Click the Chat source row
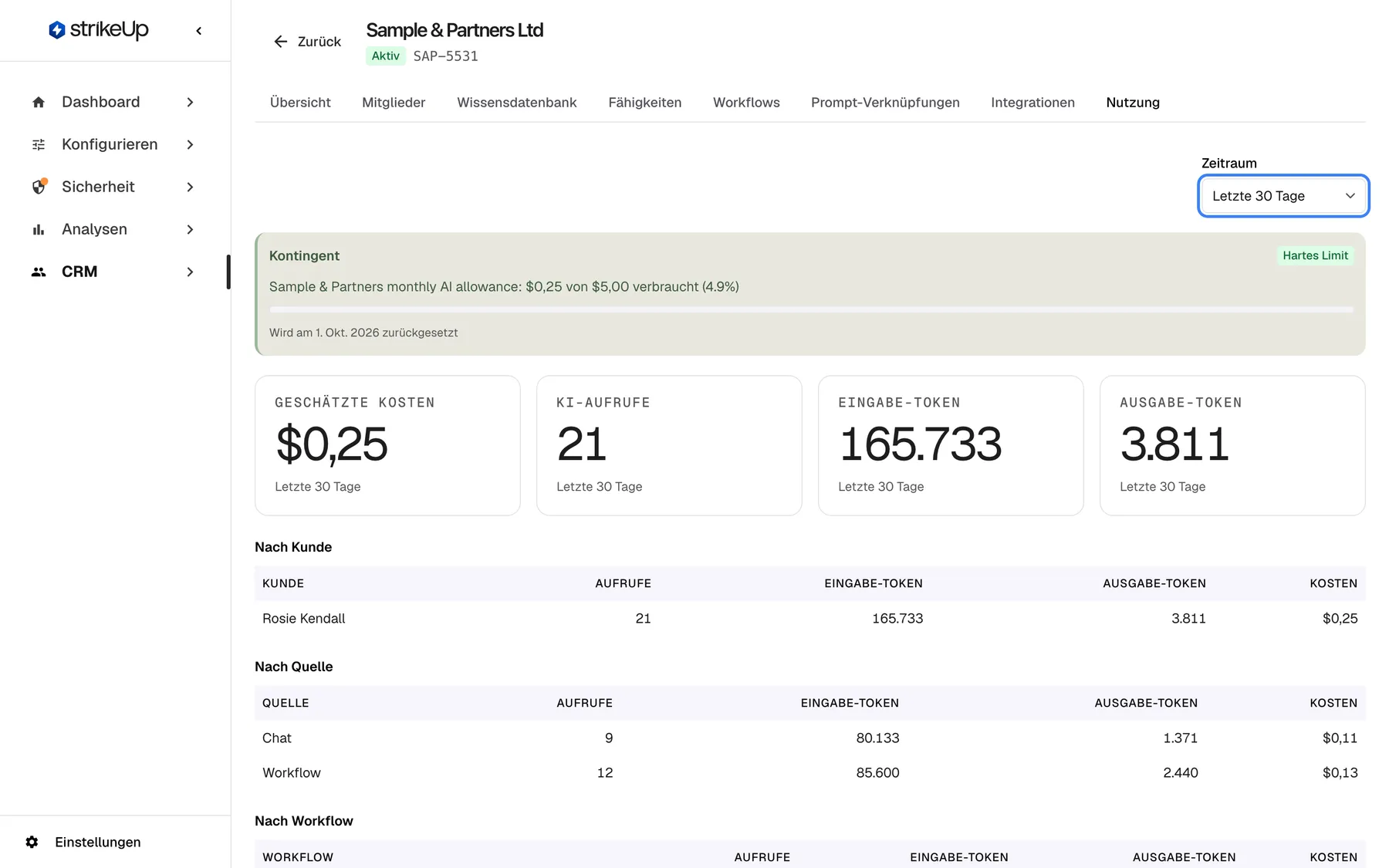Viewport: 1389px width, 868px height. point(809,738)
